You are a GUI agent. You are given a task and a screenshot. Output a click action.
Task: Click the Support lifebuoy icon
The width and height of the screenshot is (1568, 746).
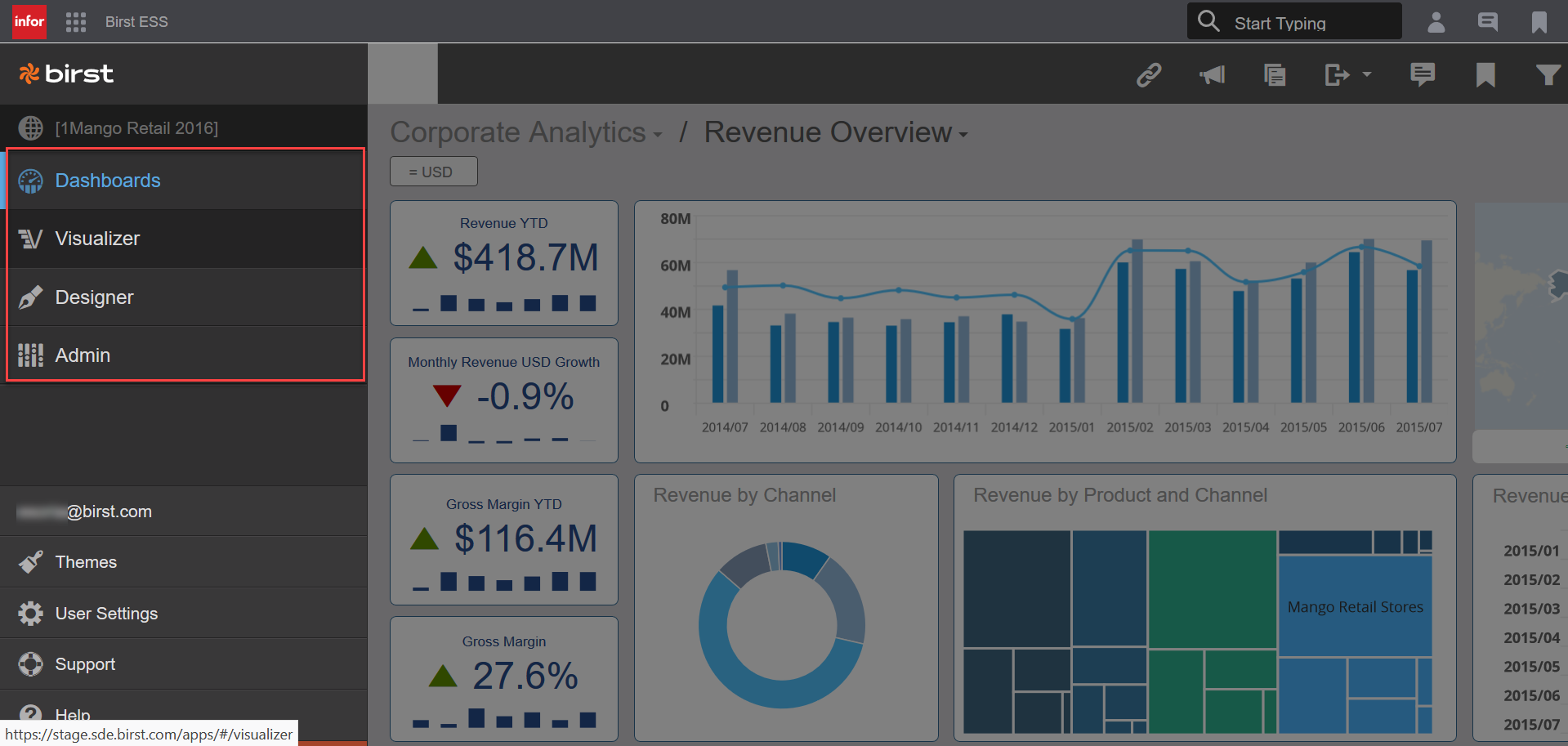pyautogui.click(x=31, y=664)
